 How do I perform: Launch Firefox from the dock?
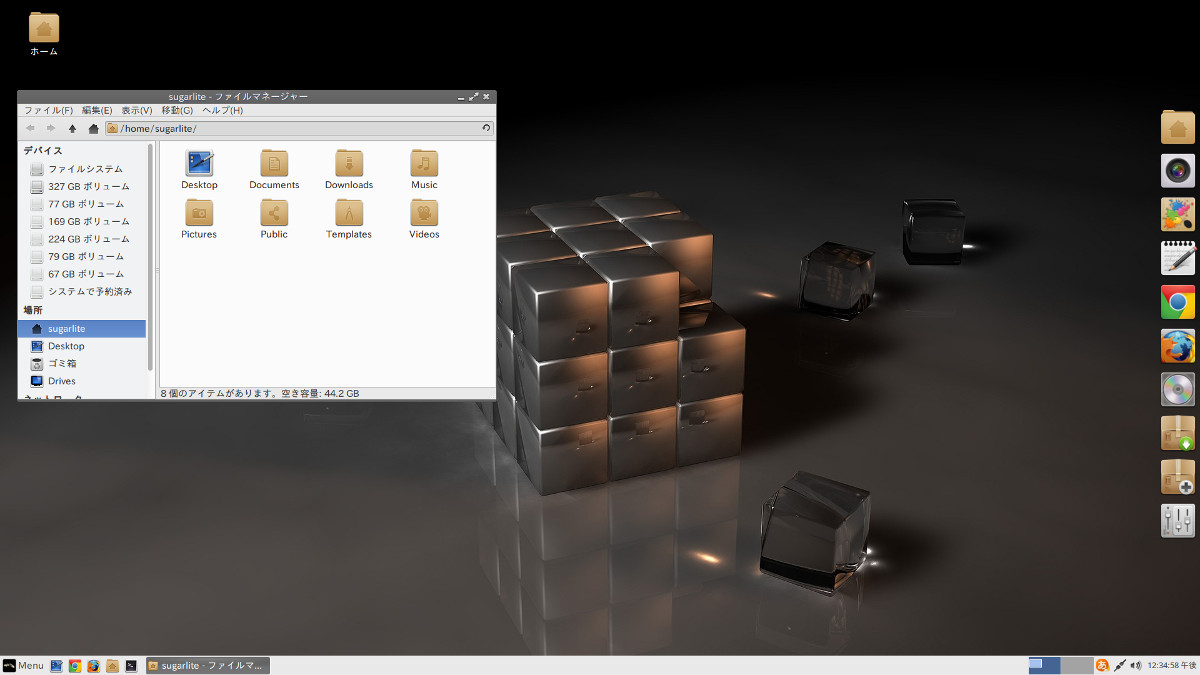[x=1178, y=346]
